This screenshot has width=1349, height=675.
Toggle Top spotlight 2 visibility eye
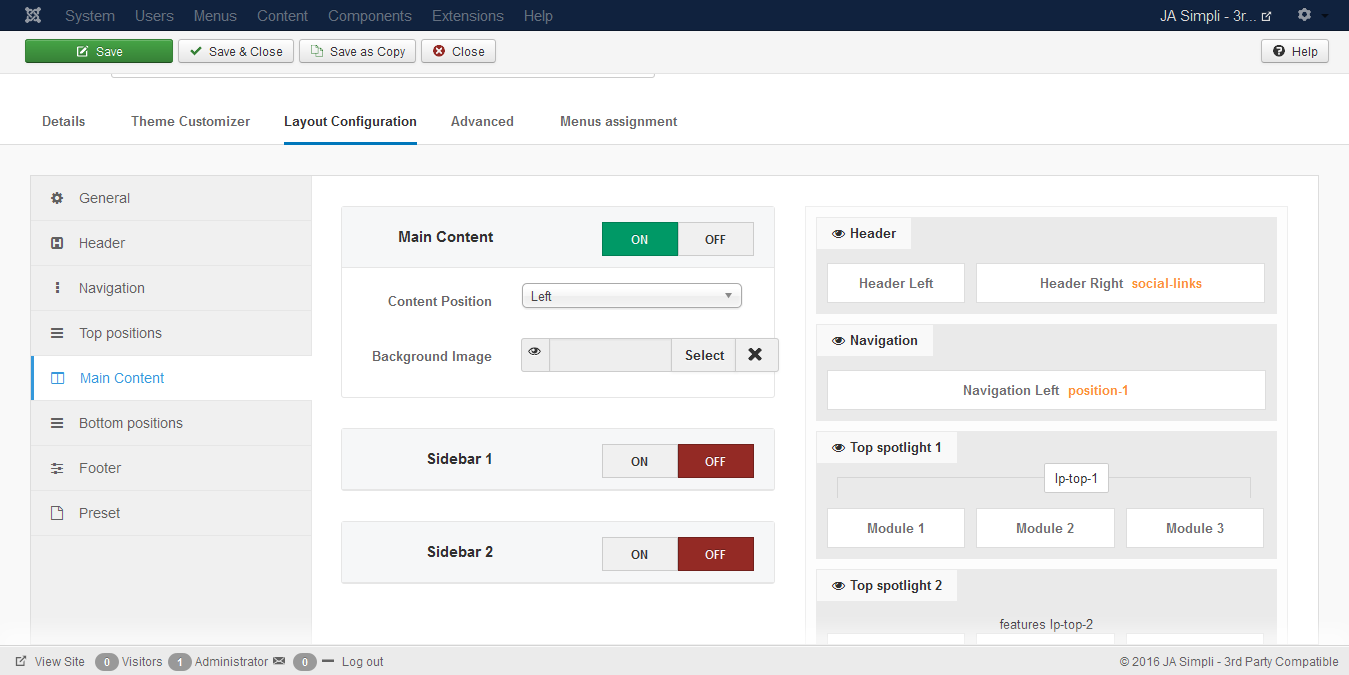point(838,585)
